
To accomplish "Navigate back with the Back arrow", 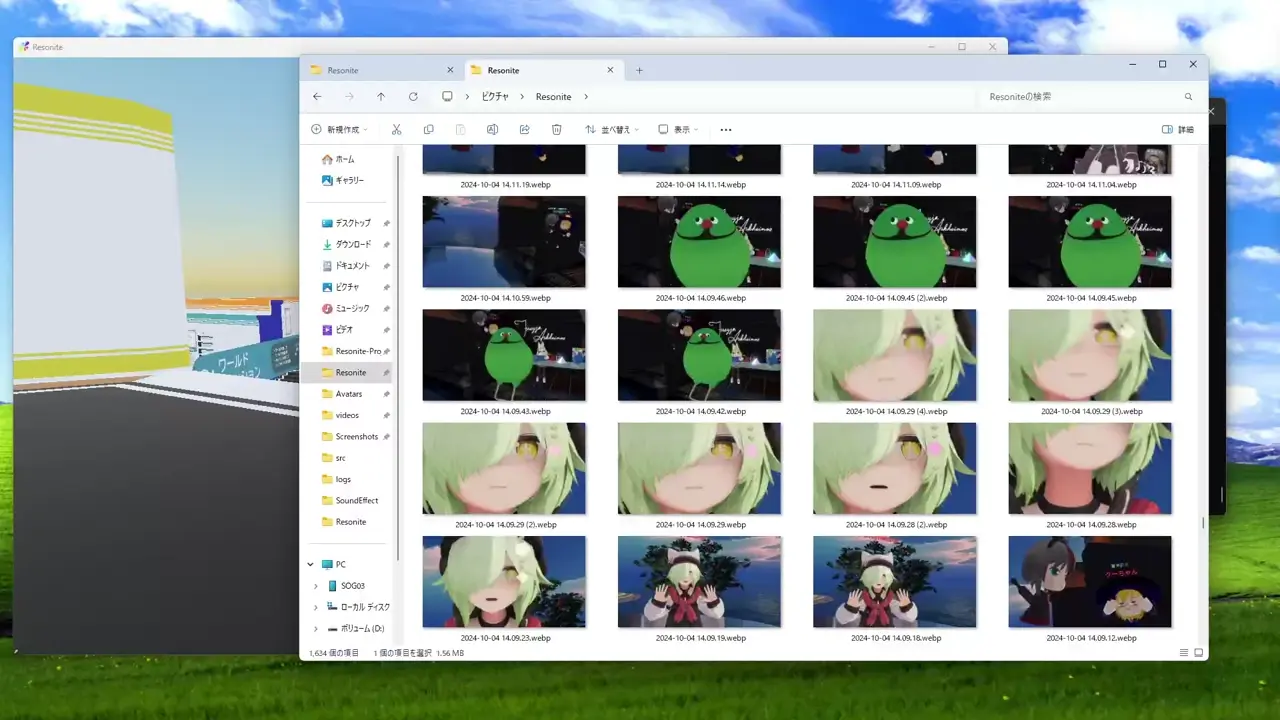I will pyautogui.click(x=317, y=97).
